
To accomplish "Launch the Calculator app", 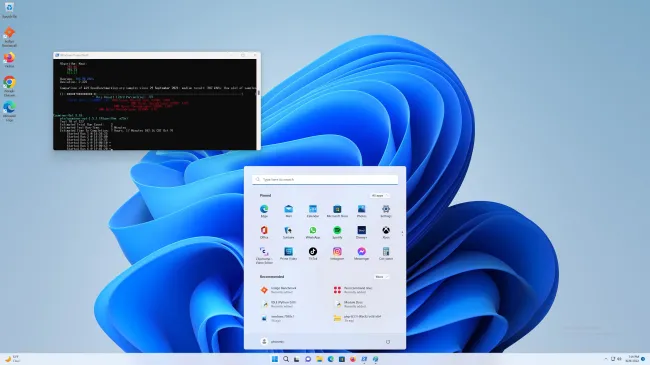I will click(386, 253).
